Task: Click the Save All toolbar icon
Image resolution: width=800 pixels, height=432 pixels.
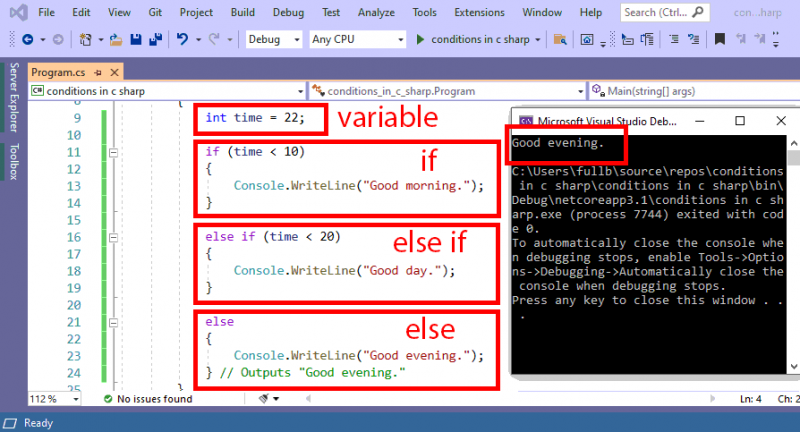Action: pos(157,39)
